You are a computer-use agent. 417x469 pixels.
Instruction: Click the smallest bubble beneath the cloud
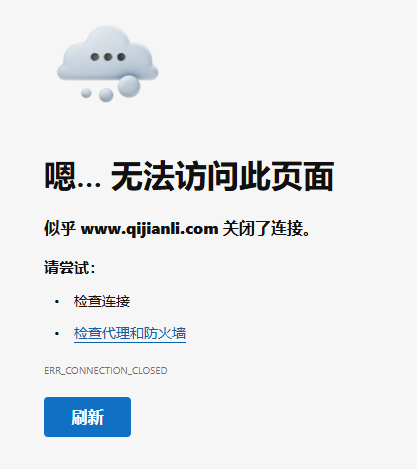(x=86, y=93)
